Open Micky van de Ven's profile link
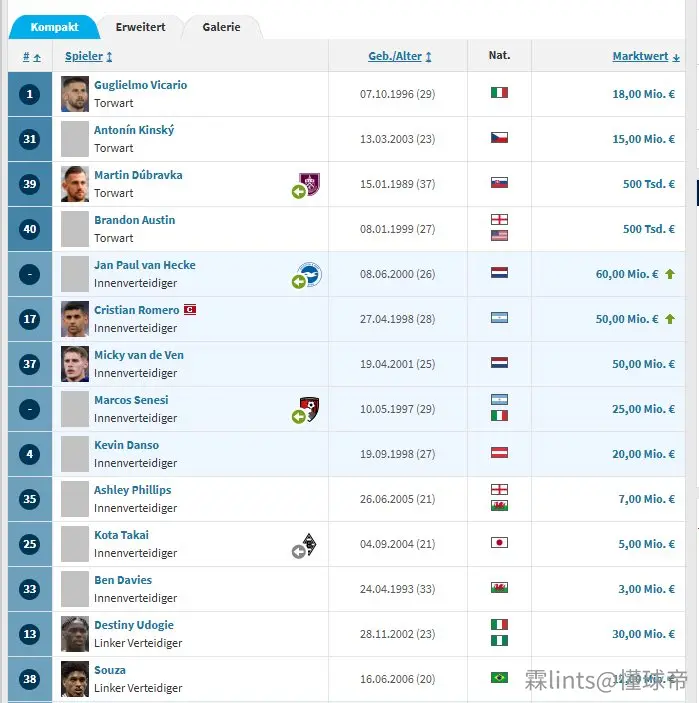This screenshot has height=703, width=699. coord(139,355)
